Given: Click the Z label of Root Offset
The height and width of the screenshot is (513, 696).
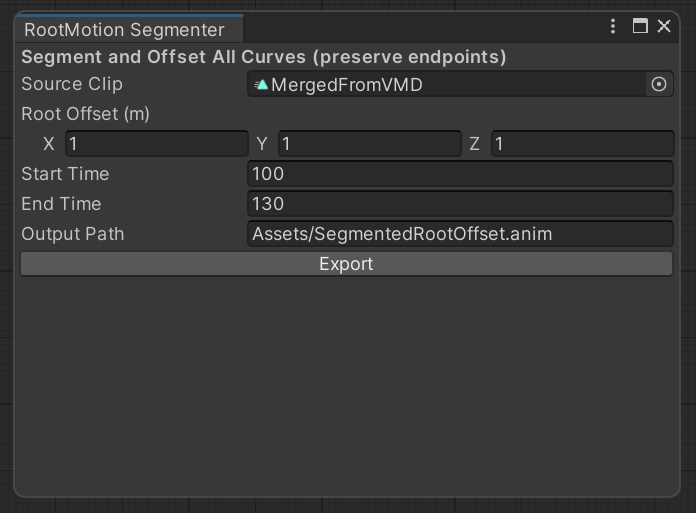Looking at the screenshot, I should coord(475,144).
